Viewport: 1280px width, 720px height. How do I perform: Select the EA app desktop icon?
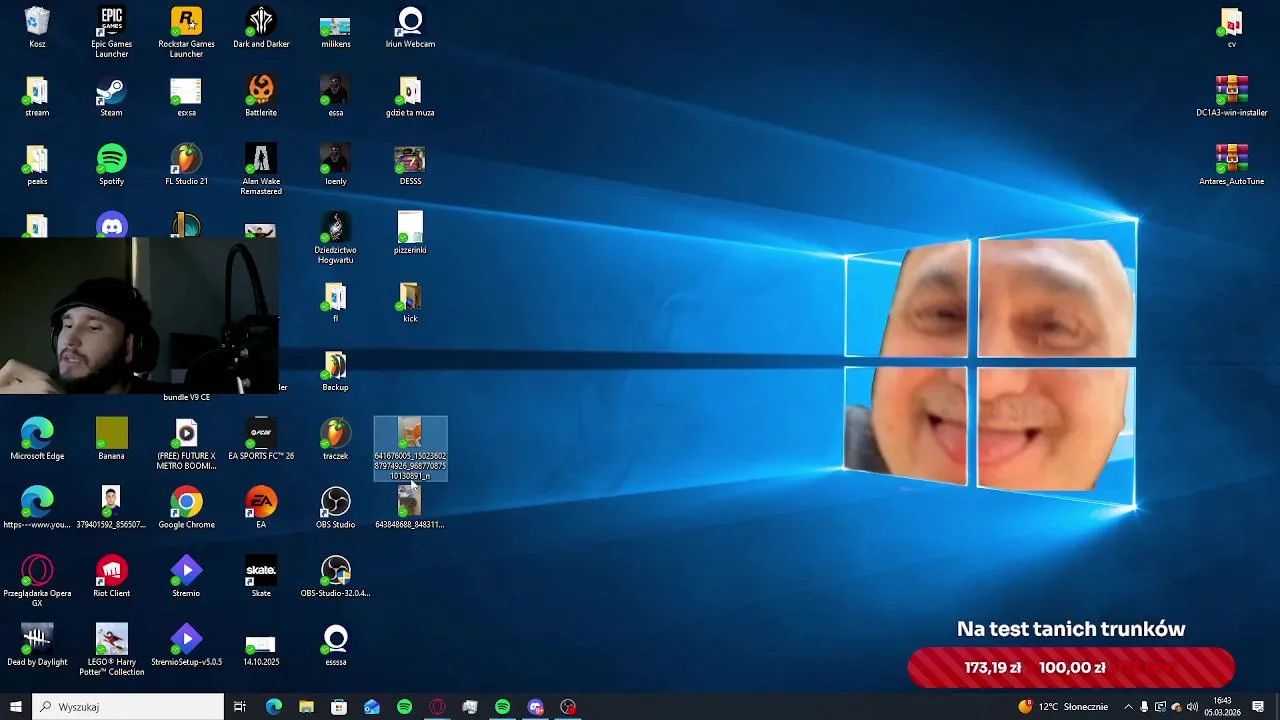coord(261,508)
